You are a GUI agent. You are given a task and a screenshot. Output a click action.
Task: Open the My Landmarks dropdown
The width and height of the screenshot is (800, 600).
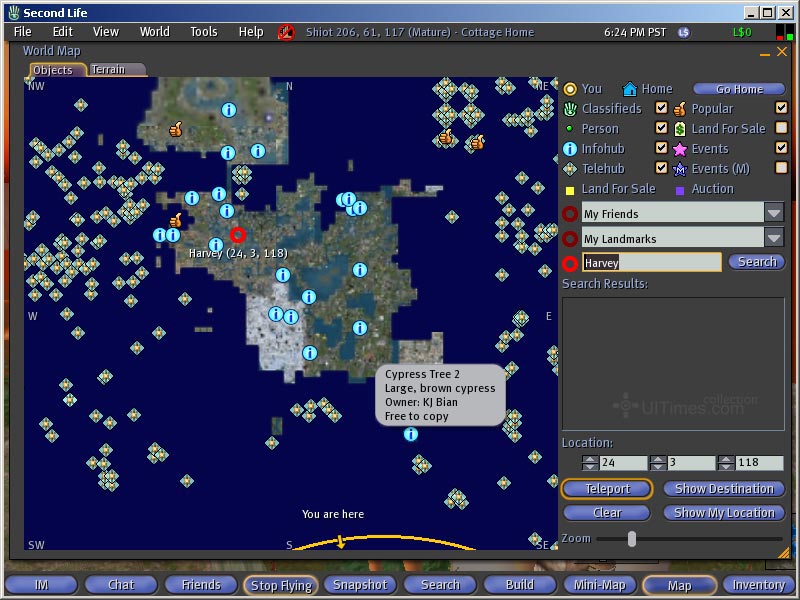pos(774,238)
